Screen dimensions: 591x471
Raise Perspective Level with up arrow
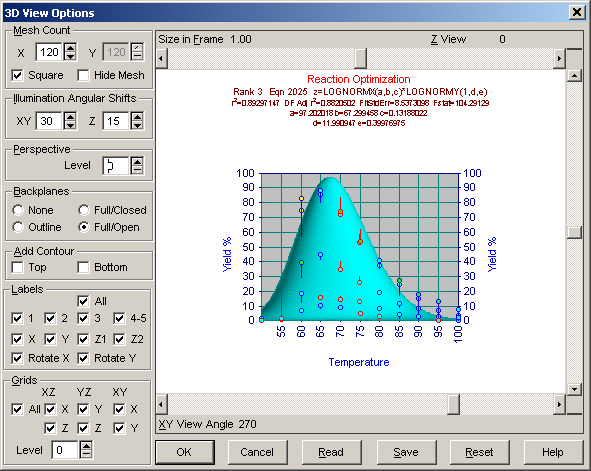pos(137,161)
